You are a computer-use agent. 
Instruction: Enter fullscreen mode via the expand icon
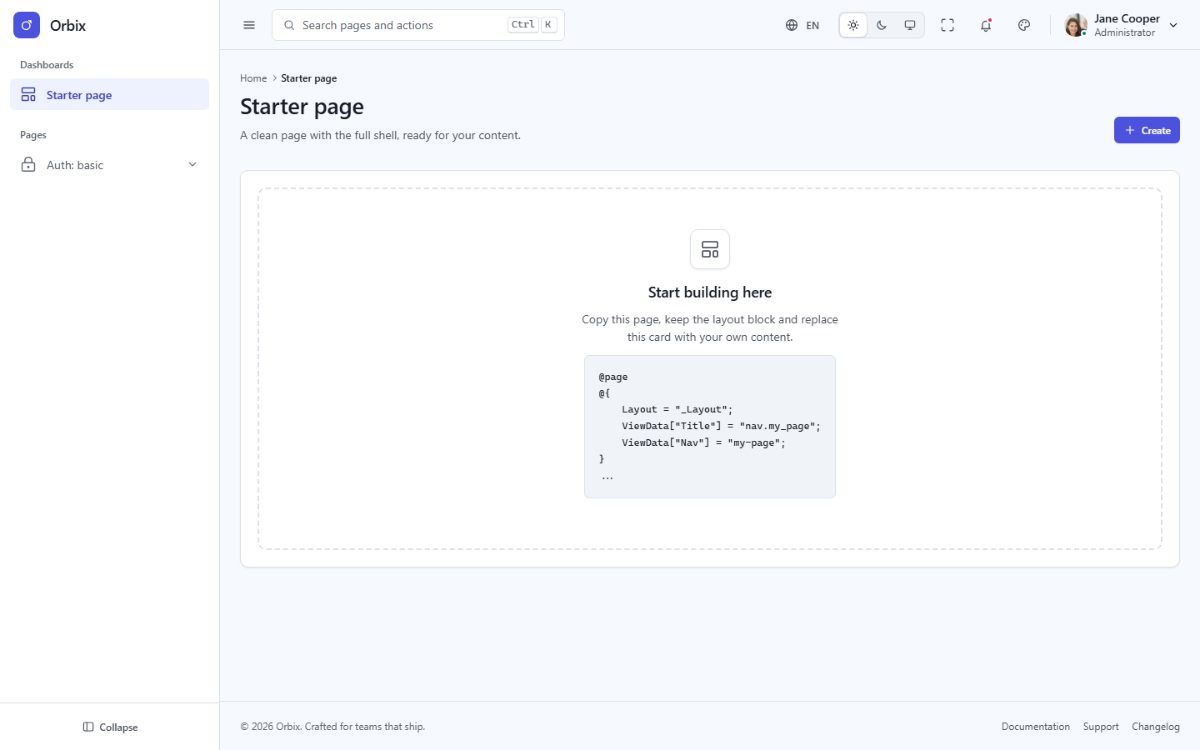948,25
